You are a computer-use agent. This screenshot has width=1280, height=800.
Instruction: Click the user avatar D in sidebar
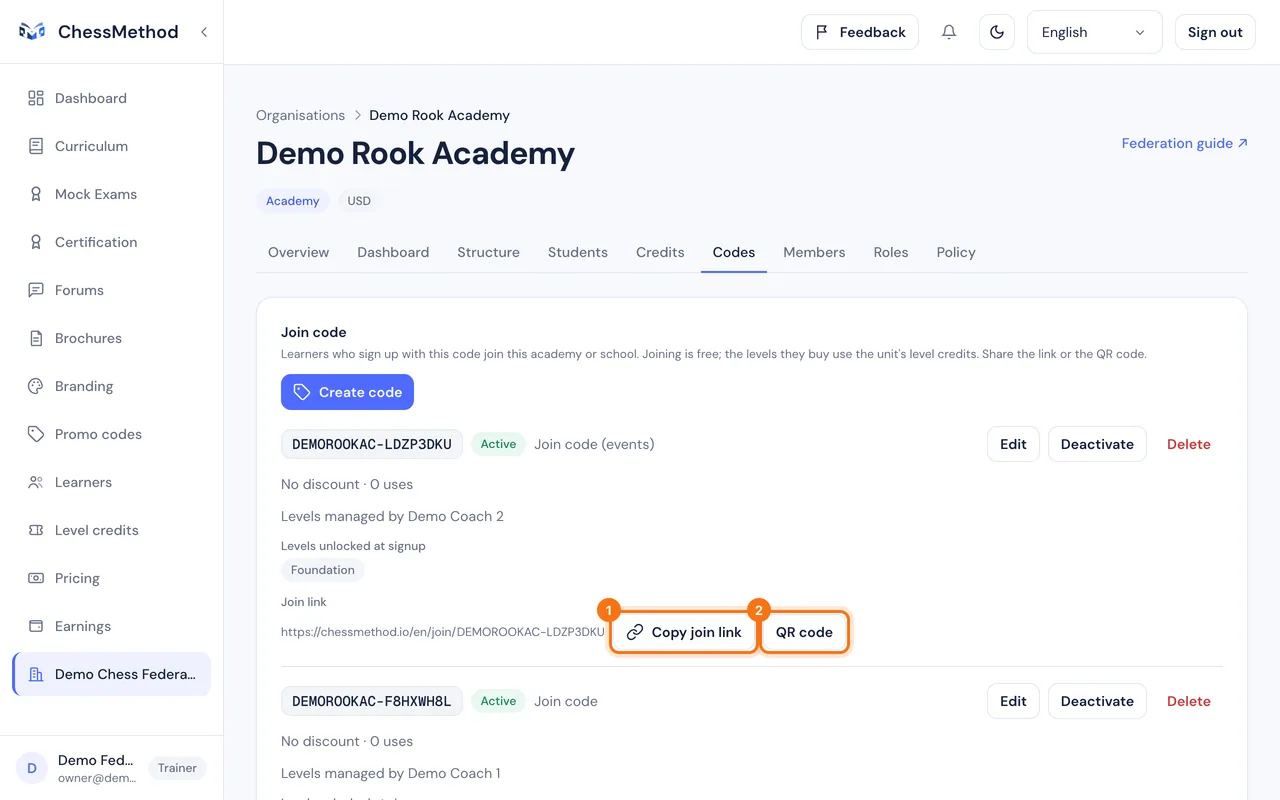click(32, 768)
